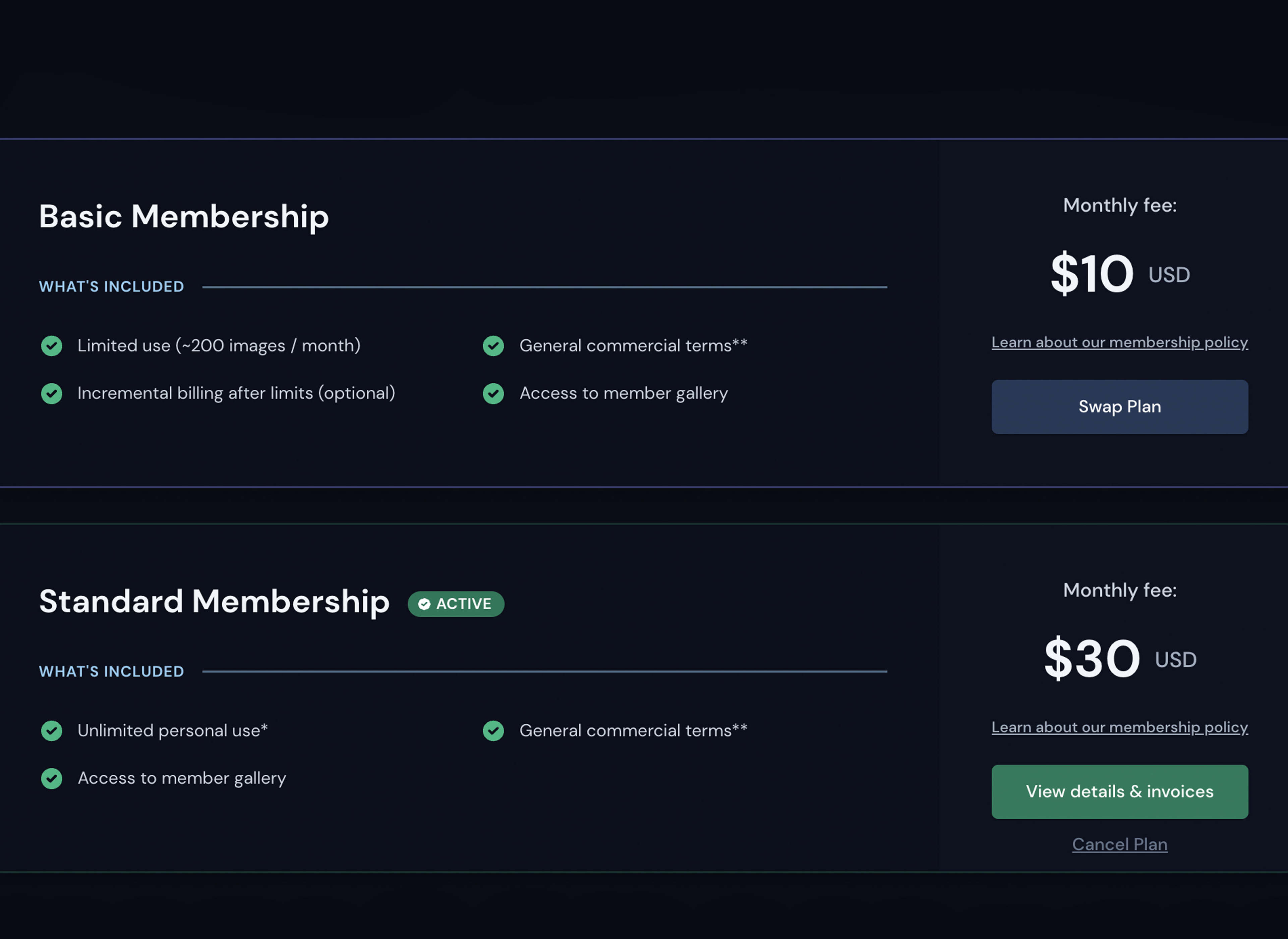Open View details & invoices

click(x=1119, y=791)
